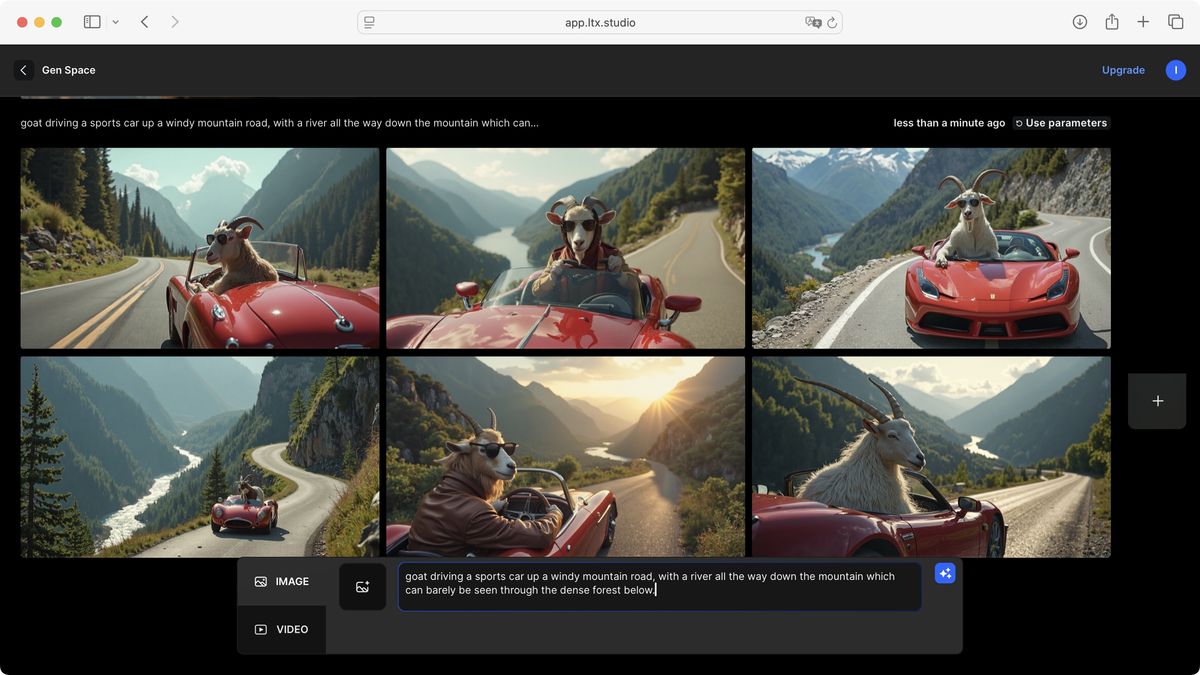This screenshot has width=1200, height=675.
Task: Click the plus tile beside the results
Action: click(1157, 401)
